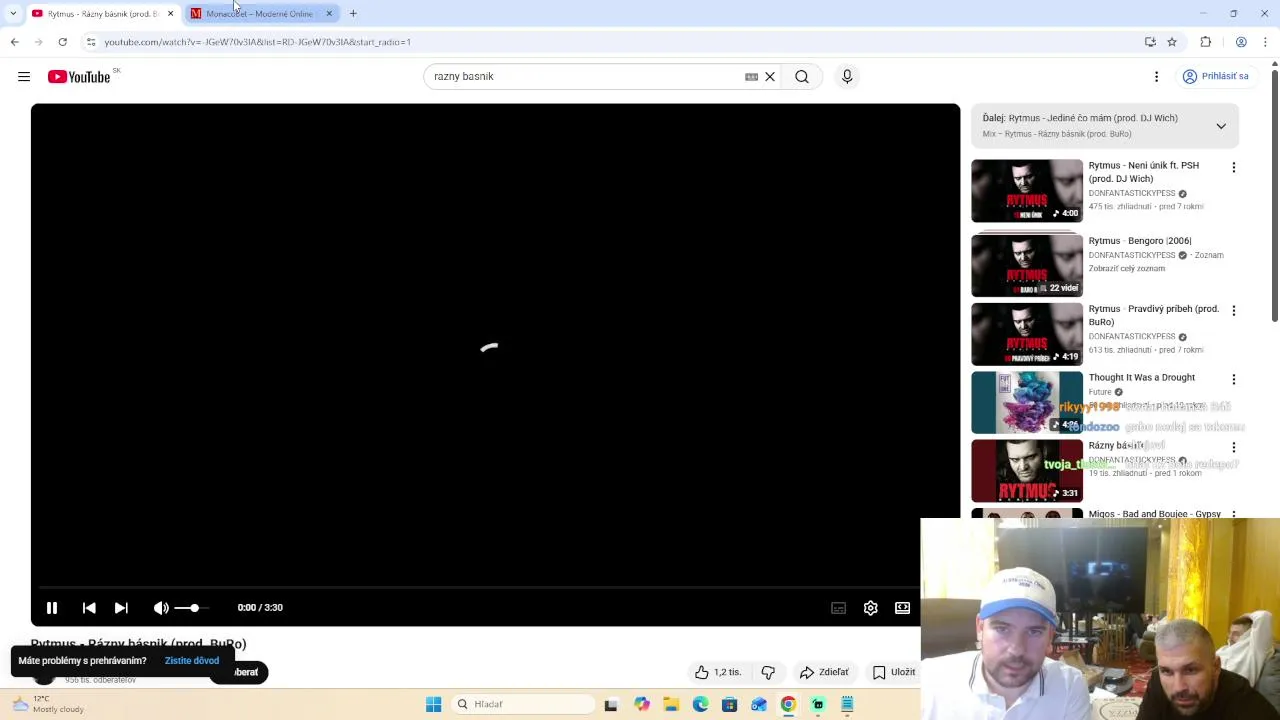The image size is (1280, 720).
Task: Open Microsoft Edge from taskbar
Action: [700, 704]
